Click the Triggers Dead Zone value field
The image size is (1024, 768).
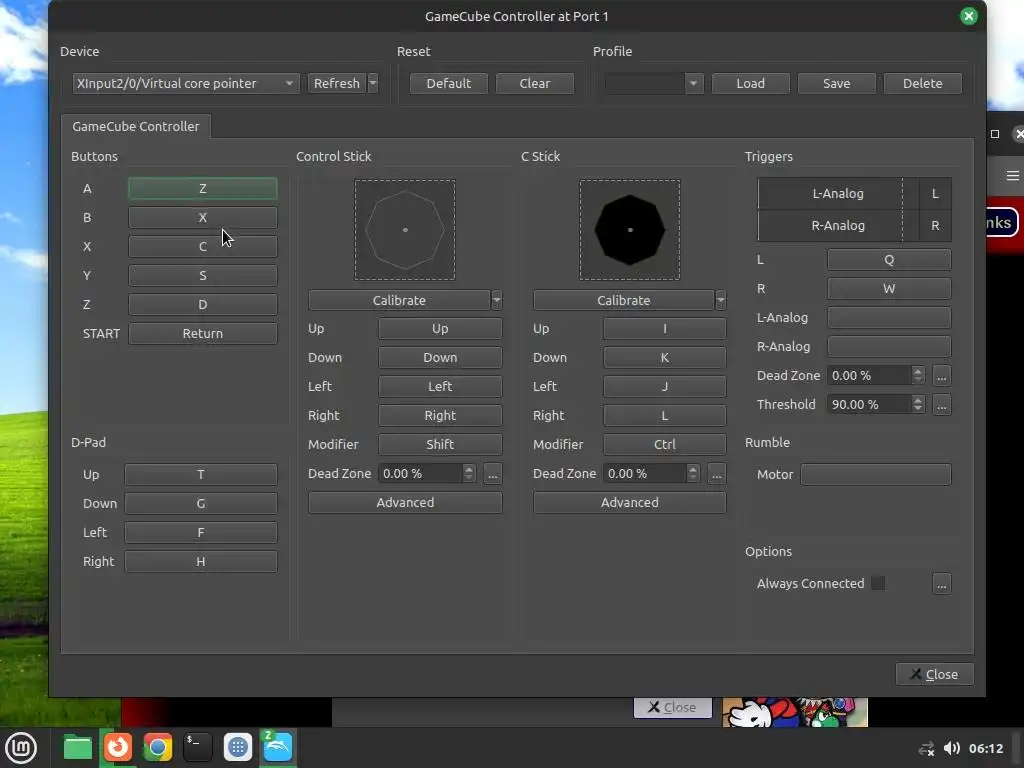click(x=869, y=376)
